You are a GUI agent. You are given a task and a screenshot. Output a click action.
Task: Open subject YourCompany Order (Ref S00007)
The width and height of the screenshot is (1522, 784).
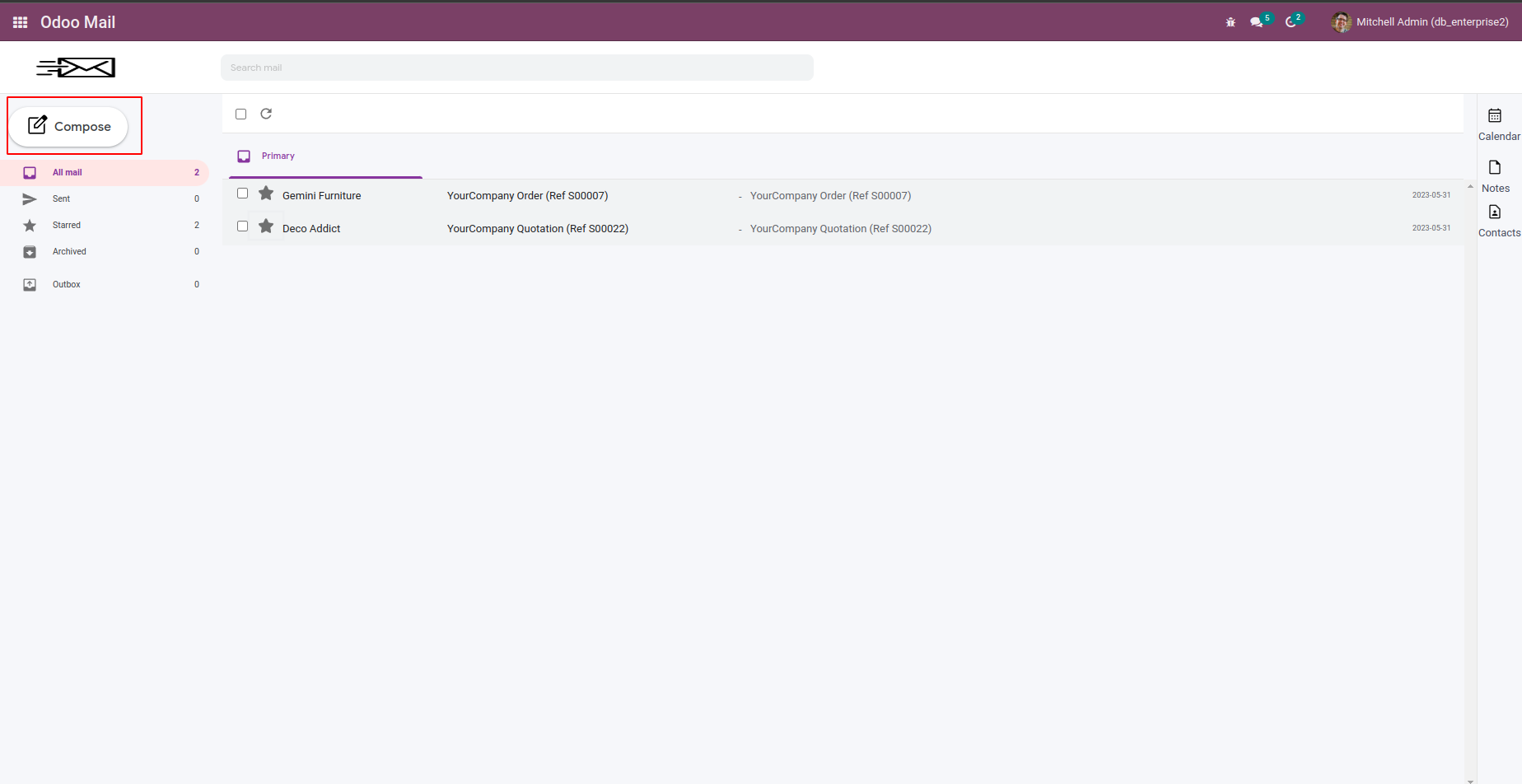point(528,196)
